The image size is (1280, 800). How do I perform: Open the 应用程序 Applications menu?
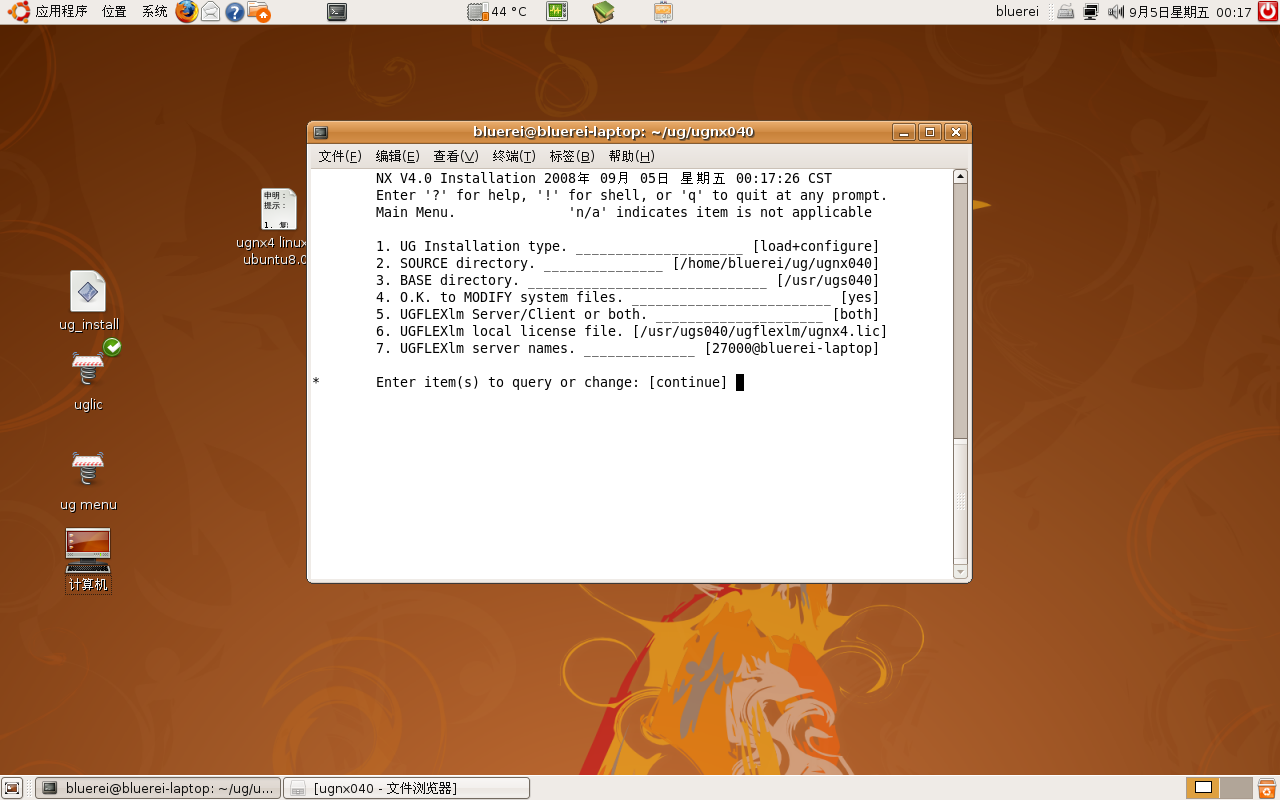click(49, 12)
